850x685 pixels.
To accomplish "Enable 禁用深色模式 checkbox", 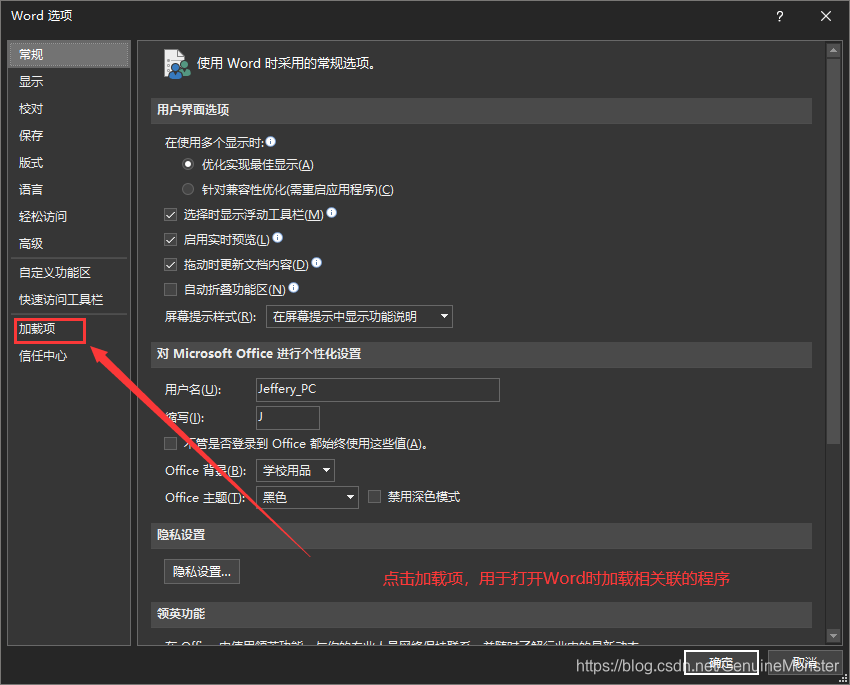I will coord(375,496).
